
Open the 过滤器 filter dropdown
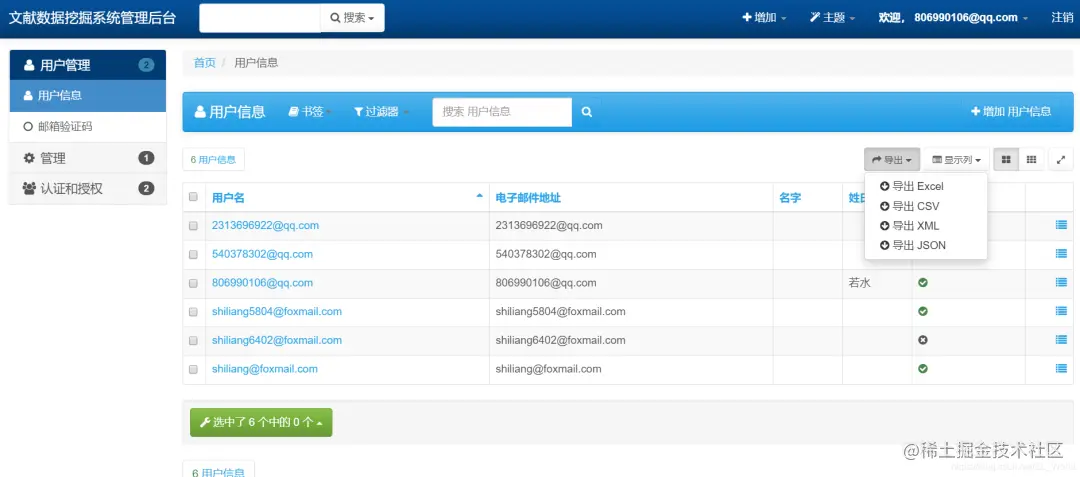[x=381, y=112]
